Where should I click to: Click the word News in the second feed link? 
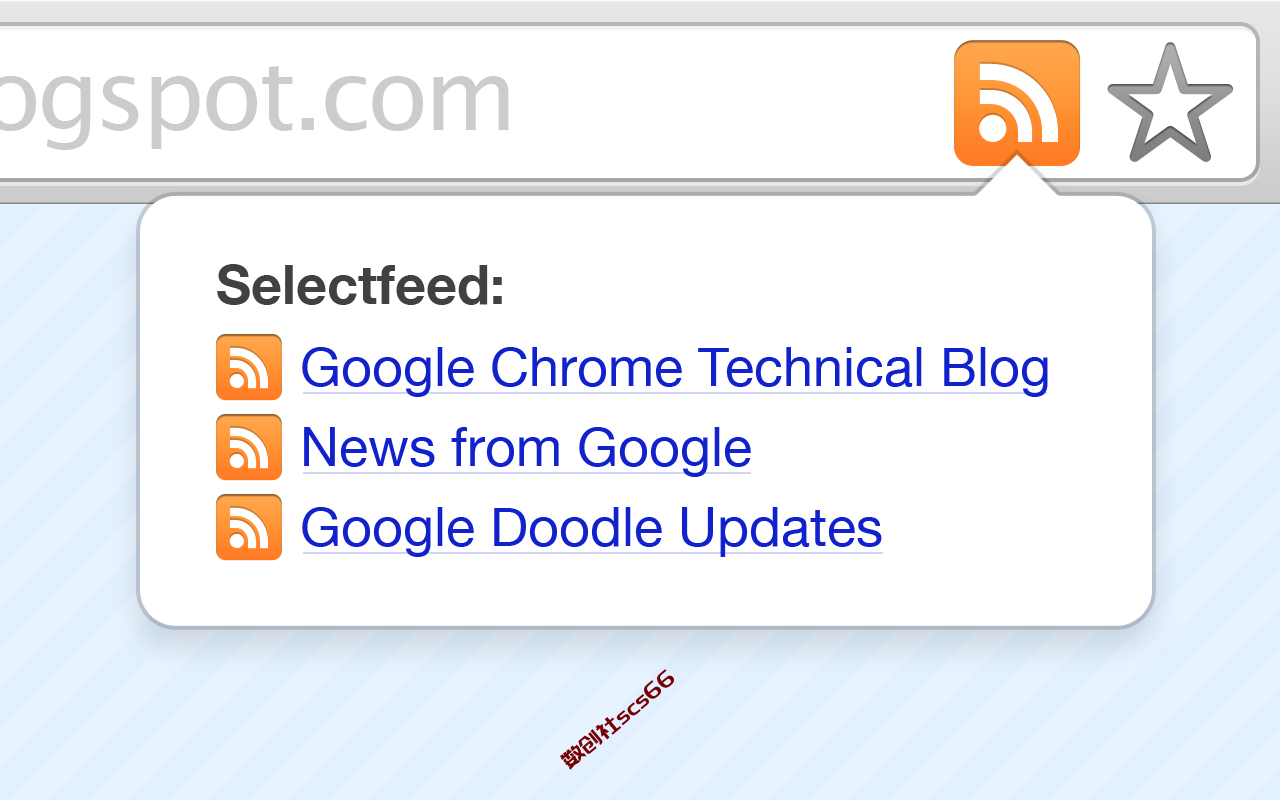click(368, 447)
